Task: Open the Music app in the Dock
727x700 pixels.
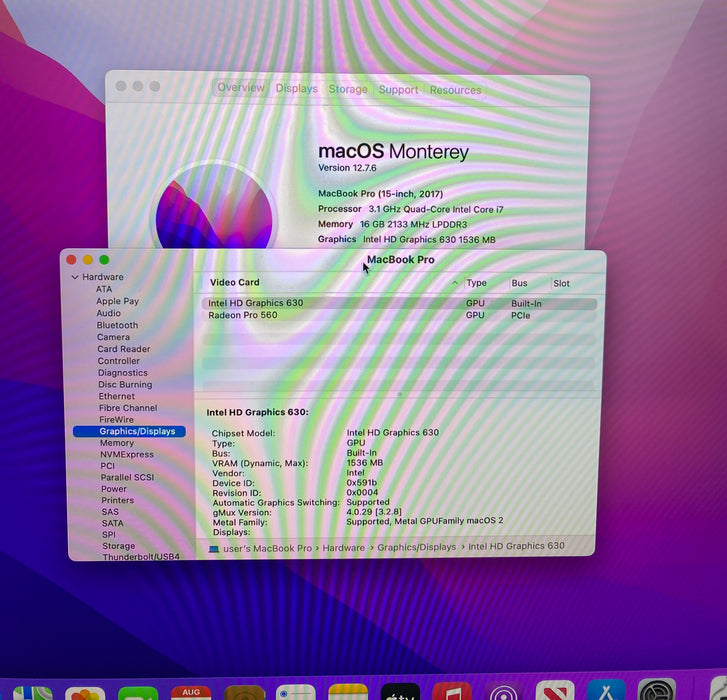Action: click(452, 691)
